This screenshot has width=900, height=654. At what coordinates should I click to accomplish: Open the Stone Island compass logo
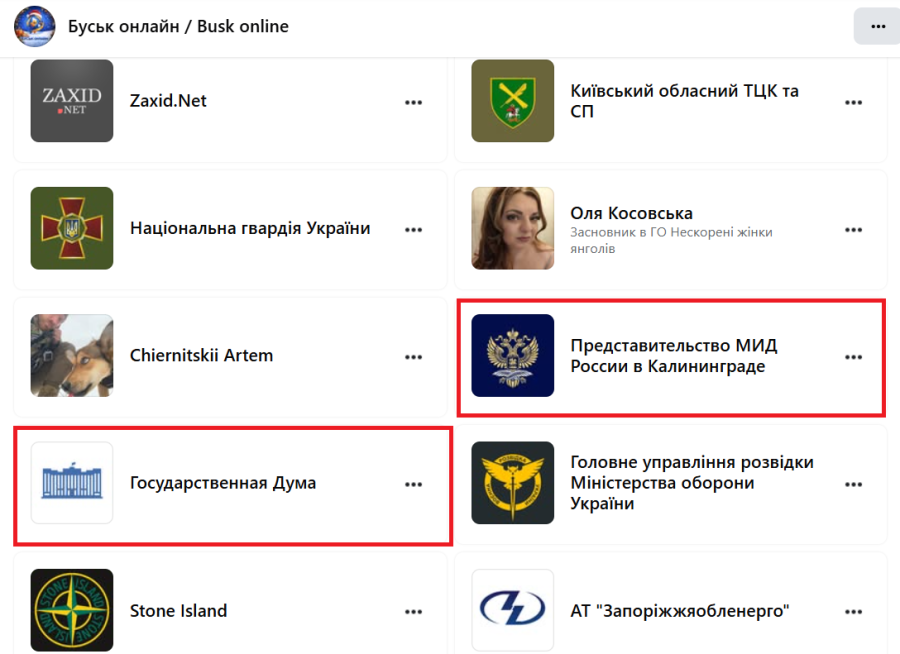[x=72, y=610]
